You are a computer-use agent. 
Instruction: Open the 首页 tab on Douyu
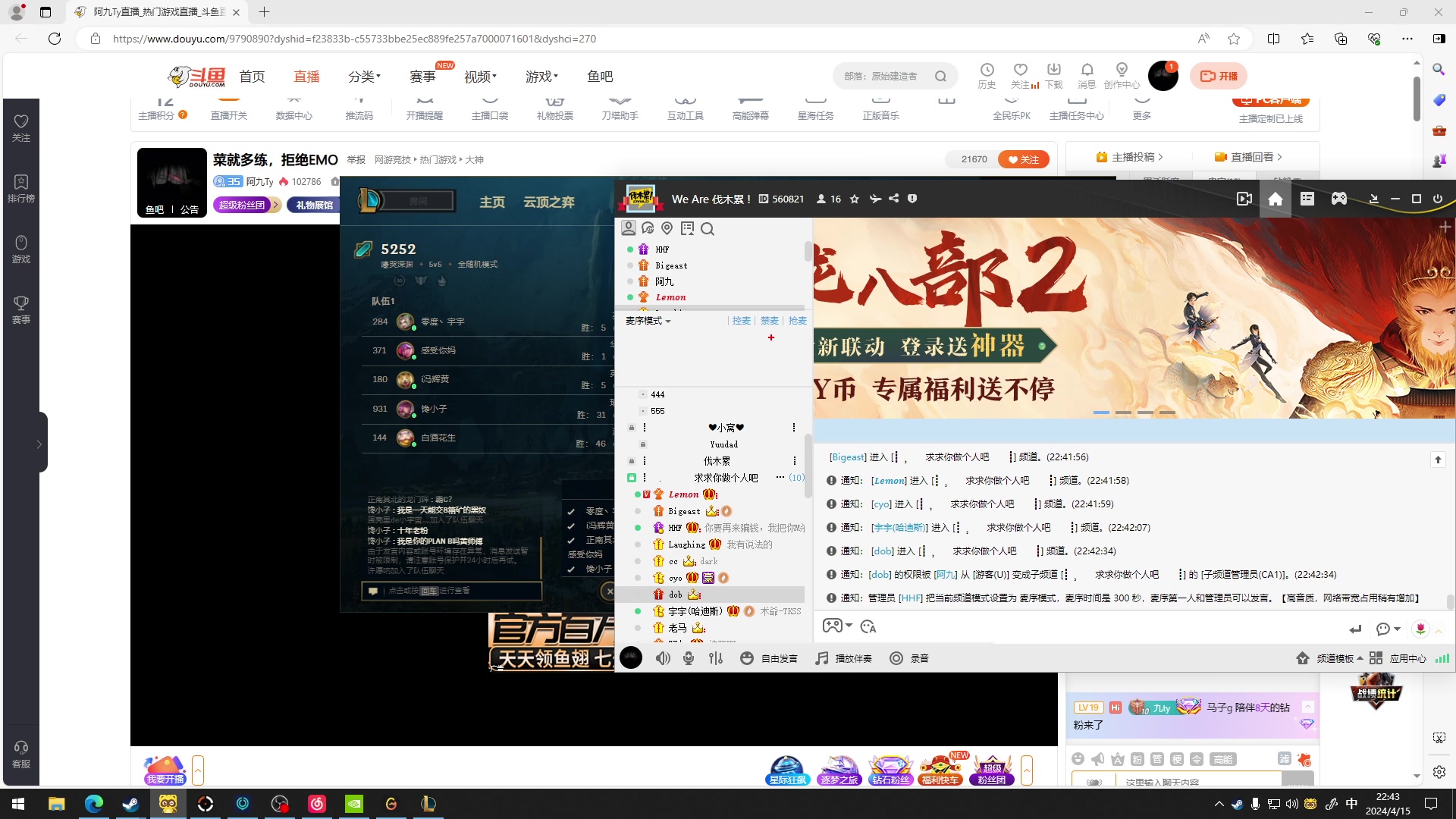click(252, 77)
